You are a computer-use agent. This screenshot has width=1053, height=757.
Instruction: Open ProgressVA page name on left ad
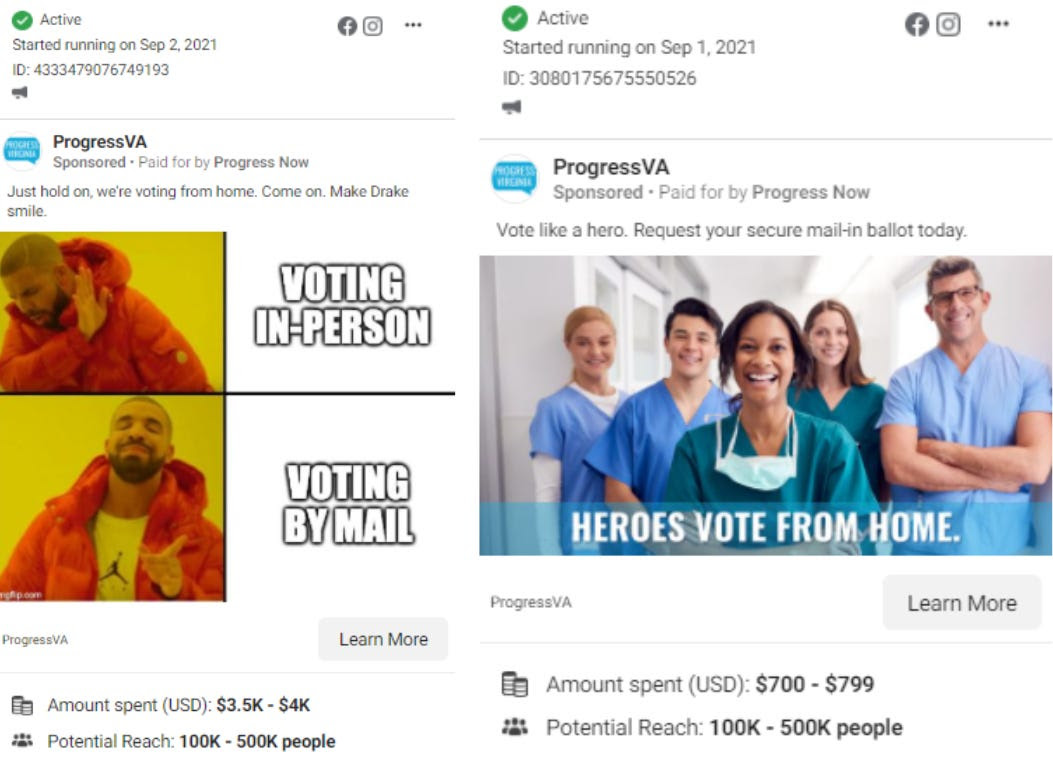pyautogui.click(x=99, y=142)
